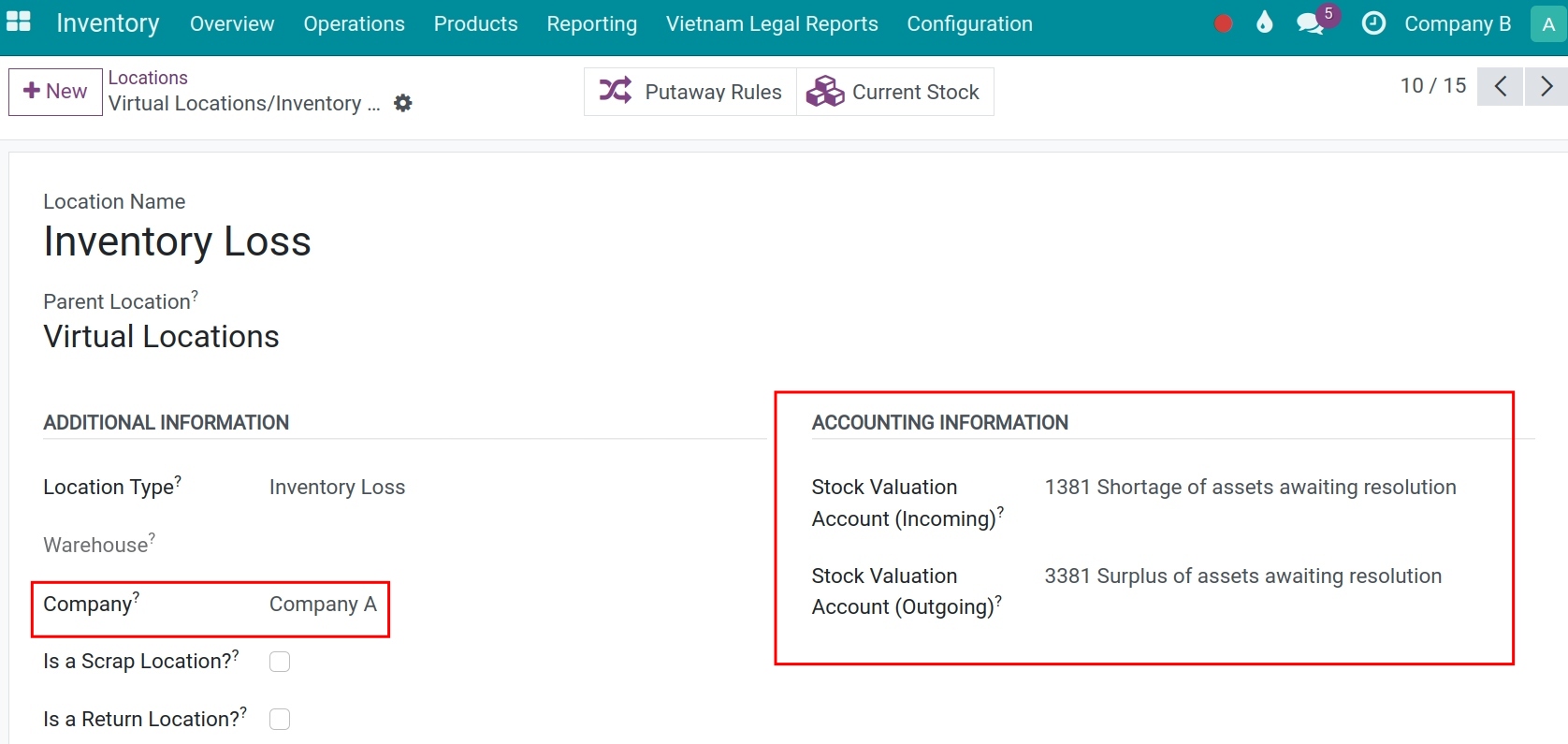The width and height of the screenshot is (1568, 744).
Task: Go back to Locations breadcrumb
Action: click(x=148, y=78)
